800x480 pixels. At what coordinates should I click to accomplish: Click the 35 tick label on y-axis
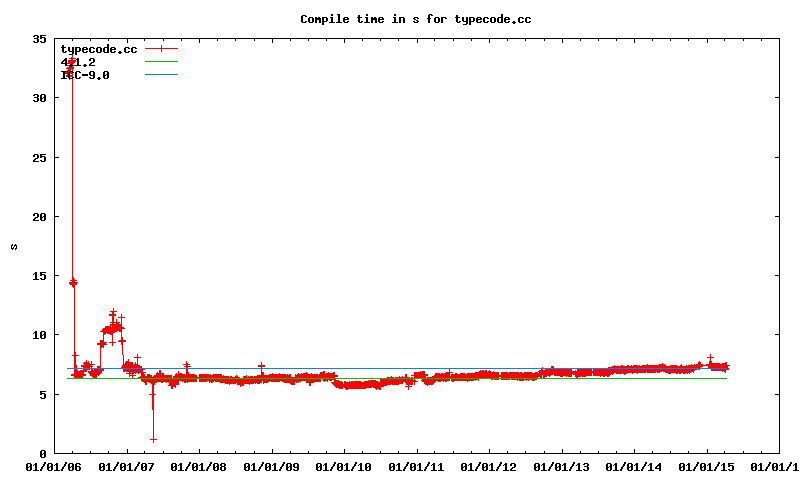(38, 39)
